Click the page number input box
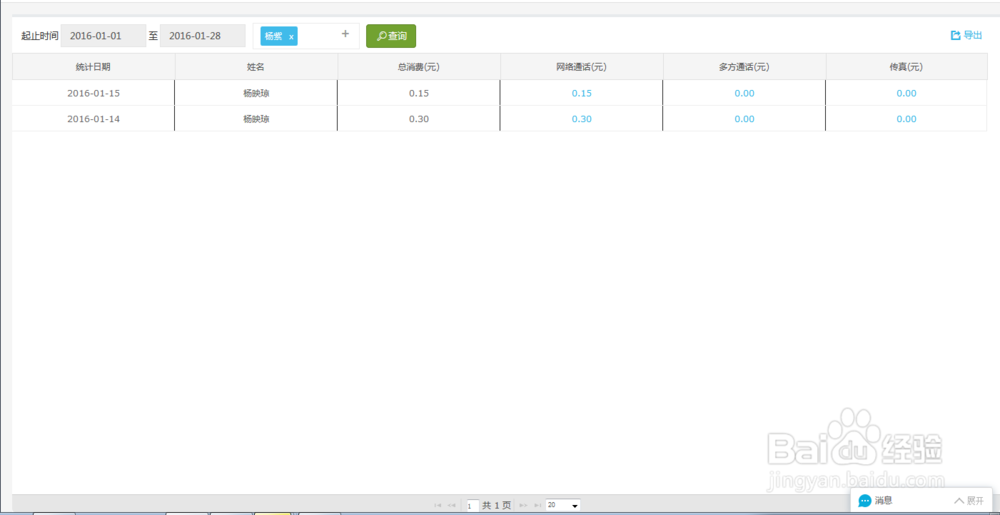1000x515 pixels. coord(473,505)
